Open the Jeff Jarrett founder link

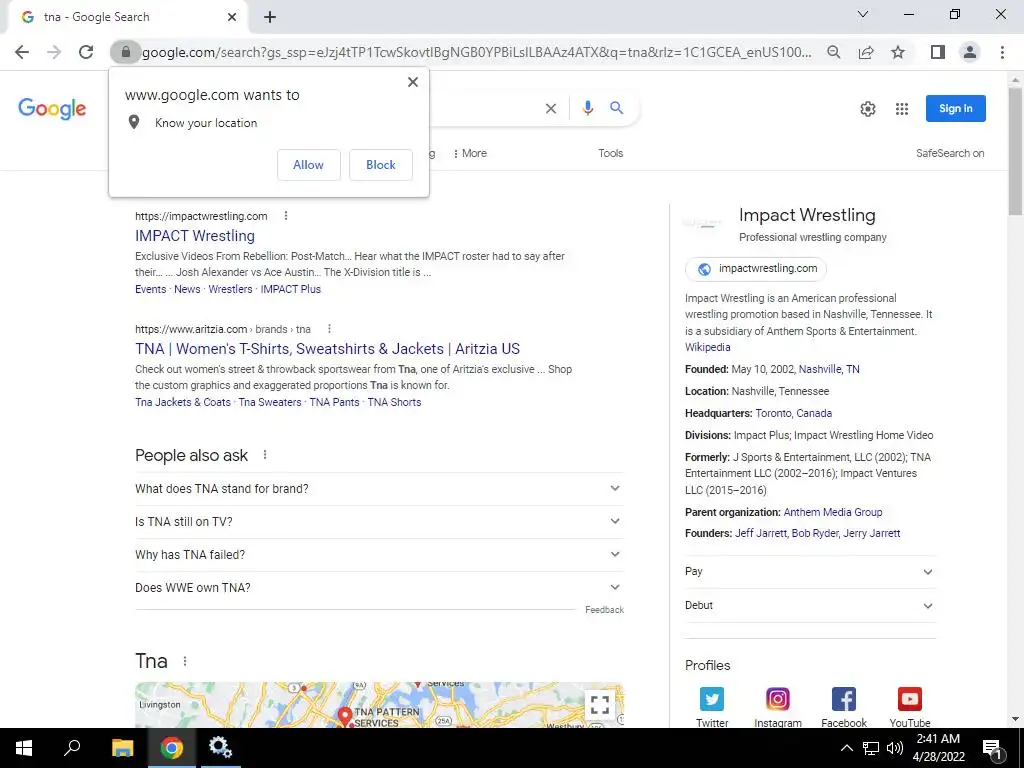(x=761, y=534)
